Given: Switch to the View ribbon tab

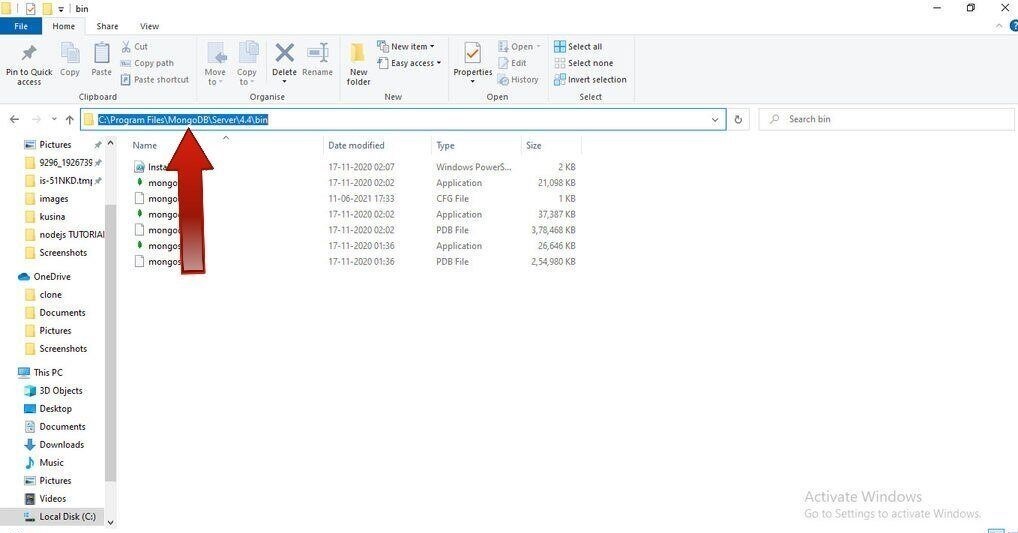Looking at the screenshot, I should pos(149,26).
